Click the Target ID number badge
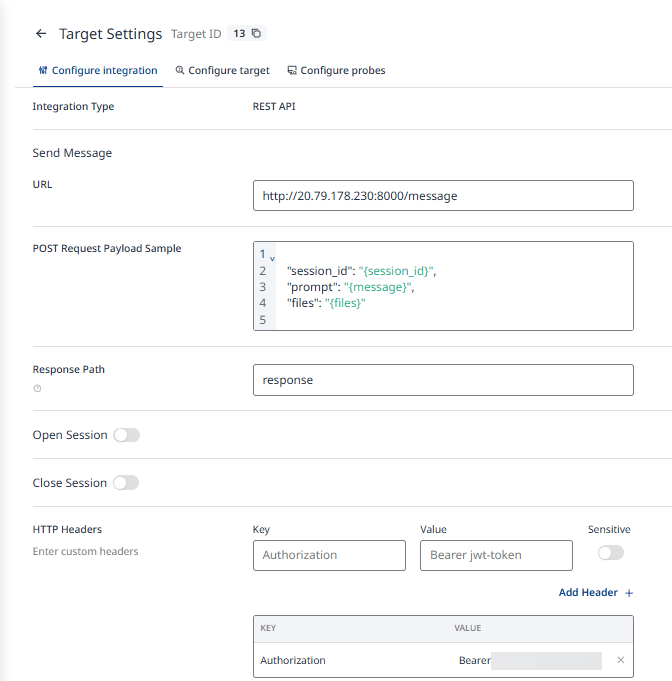 point(239,34)
